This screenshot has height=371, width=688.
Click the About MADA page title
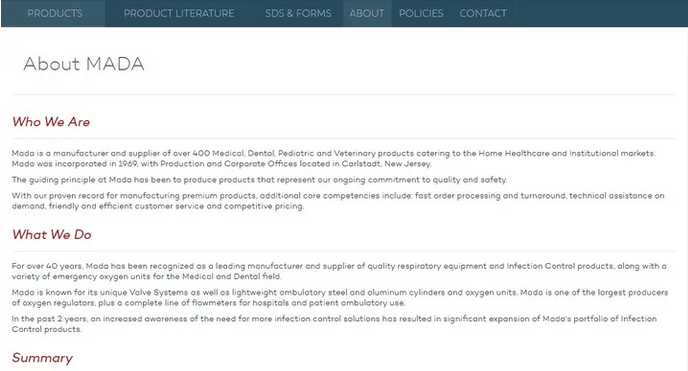coord(84,64)
